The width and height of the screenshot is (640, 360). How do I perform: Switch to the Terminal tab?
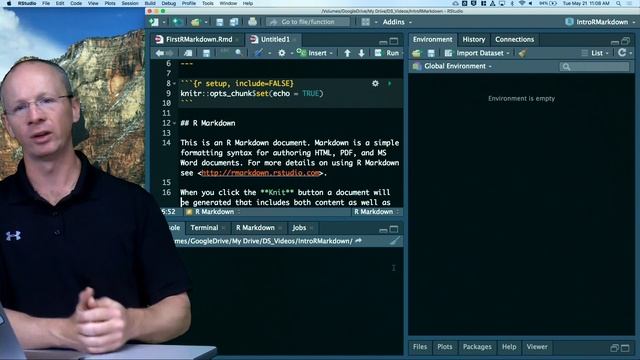[x=204, y=228]
